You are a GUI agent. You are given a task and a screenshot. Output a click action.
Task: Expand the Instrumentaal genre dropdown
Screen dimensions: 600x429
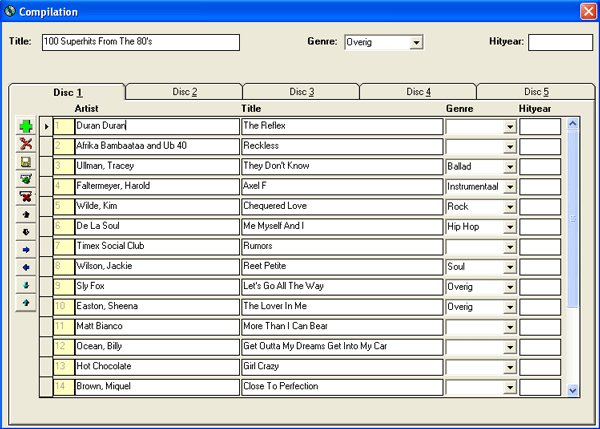click(x=510, y=187)
